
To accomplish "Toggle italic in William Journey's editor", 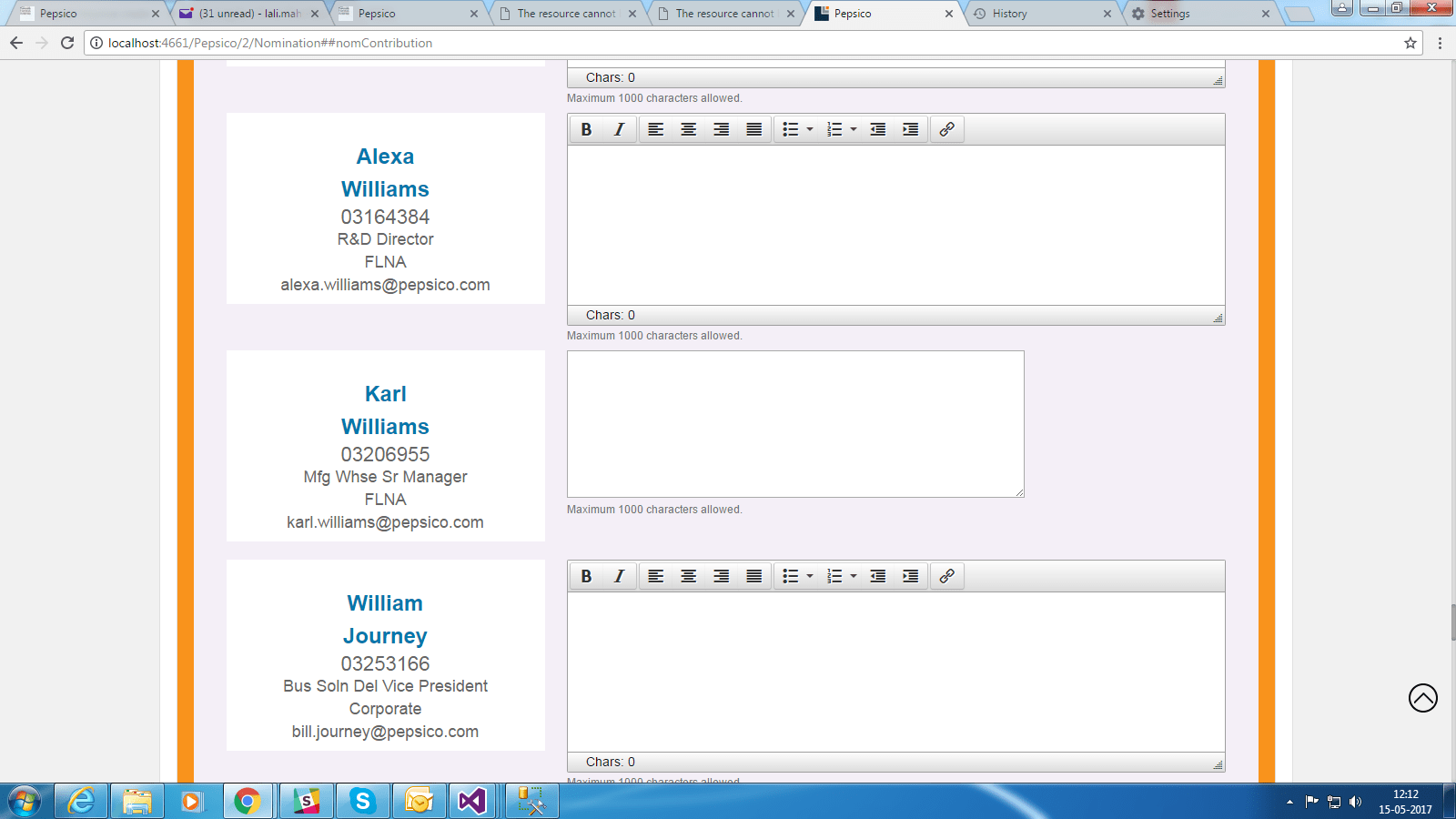I will click(x=620, y=576).
